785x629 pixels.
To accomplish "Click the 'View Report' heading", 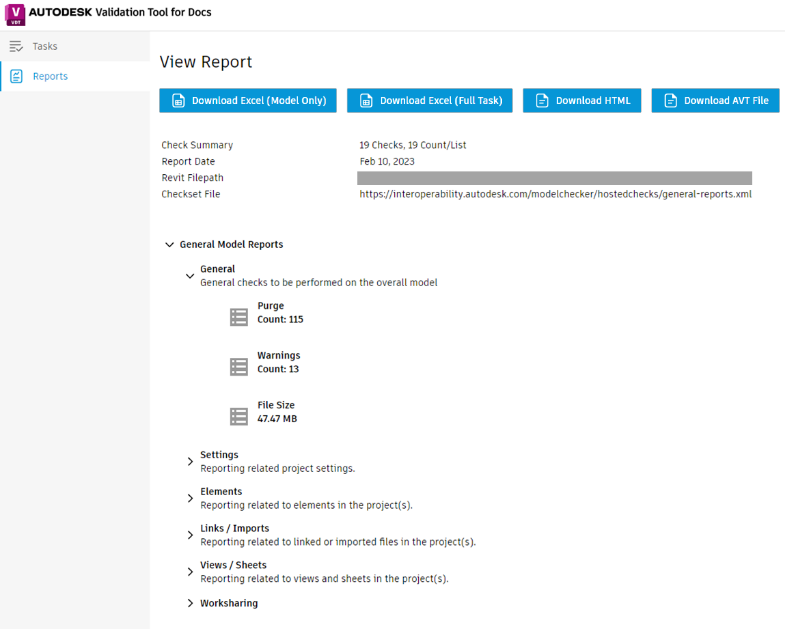I will (206, 62).
